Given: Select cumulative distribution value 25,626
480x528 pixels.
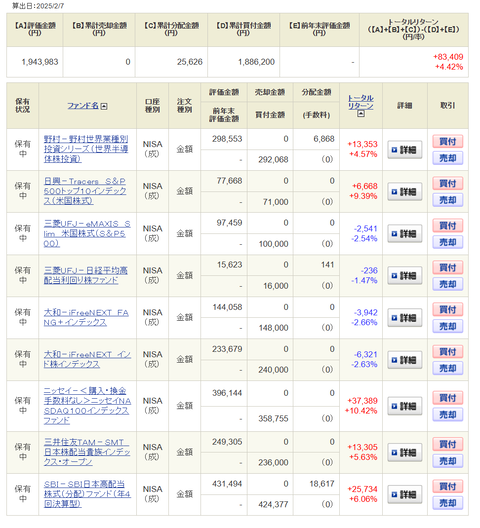Looking at the screenshot, I should coord(190,62).
